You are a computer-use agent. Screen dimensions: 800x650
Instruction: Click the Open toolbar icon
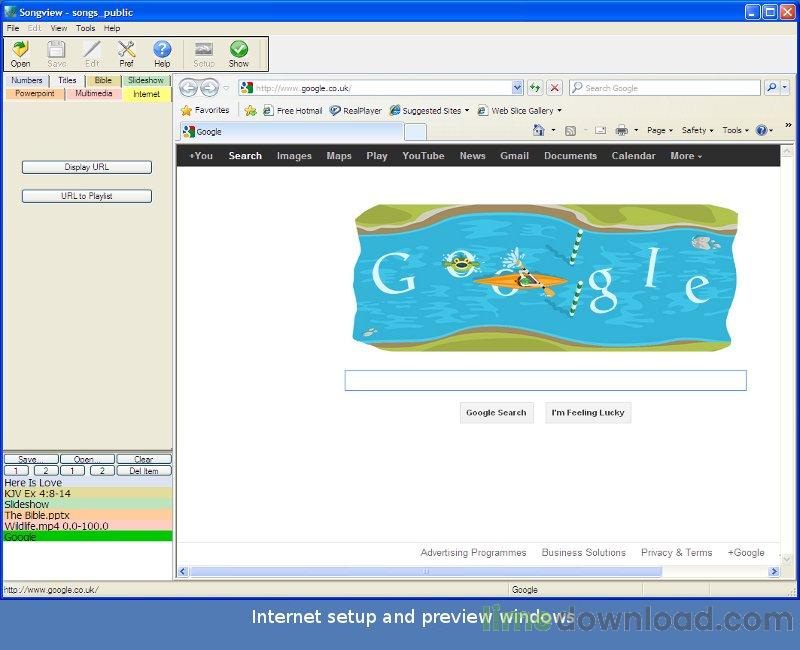[20, 54]
